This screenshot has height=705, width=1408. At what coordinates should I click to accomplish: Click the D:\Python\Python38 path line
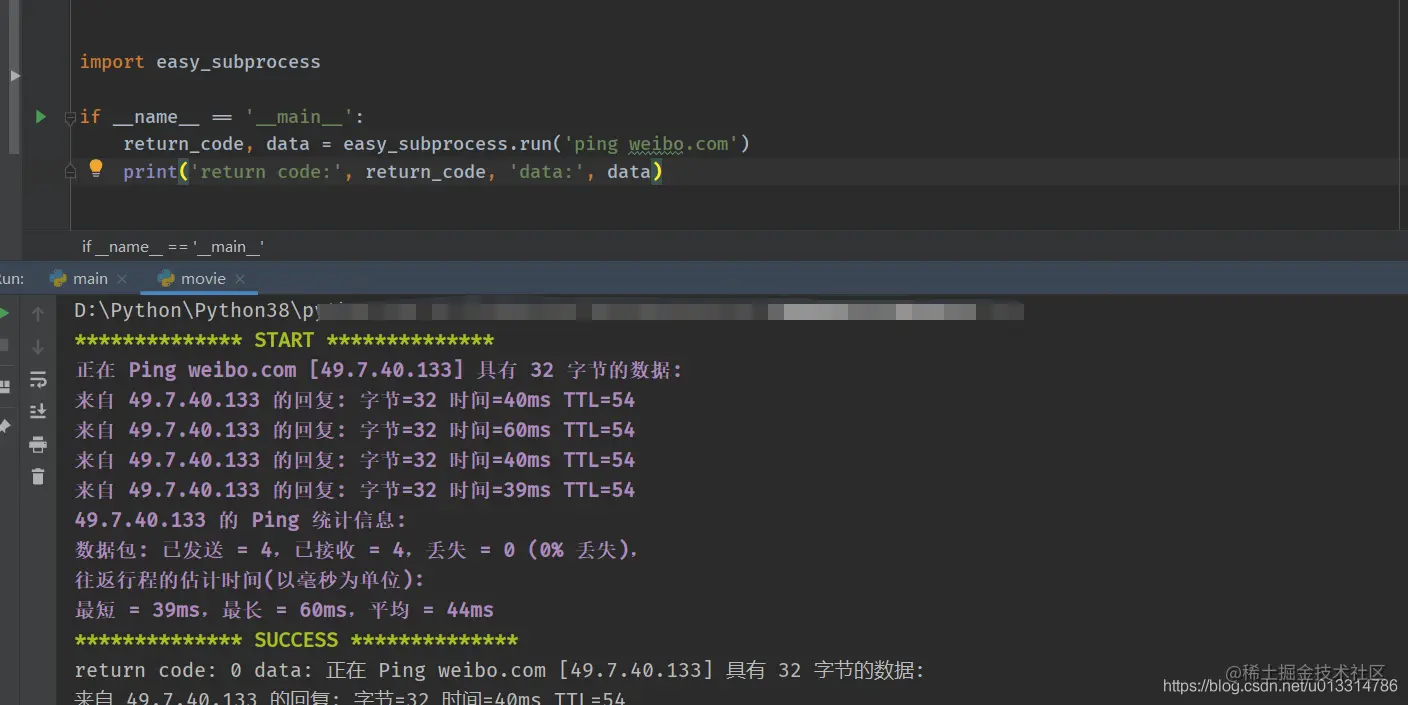pyautogui.click(x=549, y=311)
